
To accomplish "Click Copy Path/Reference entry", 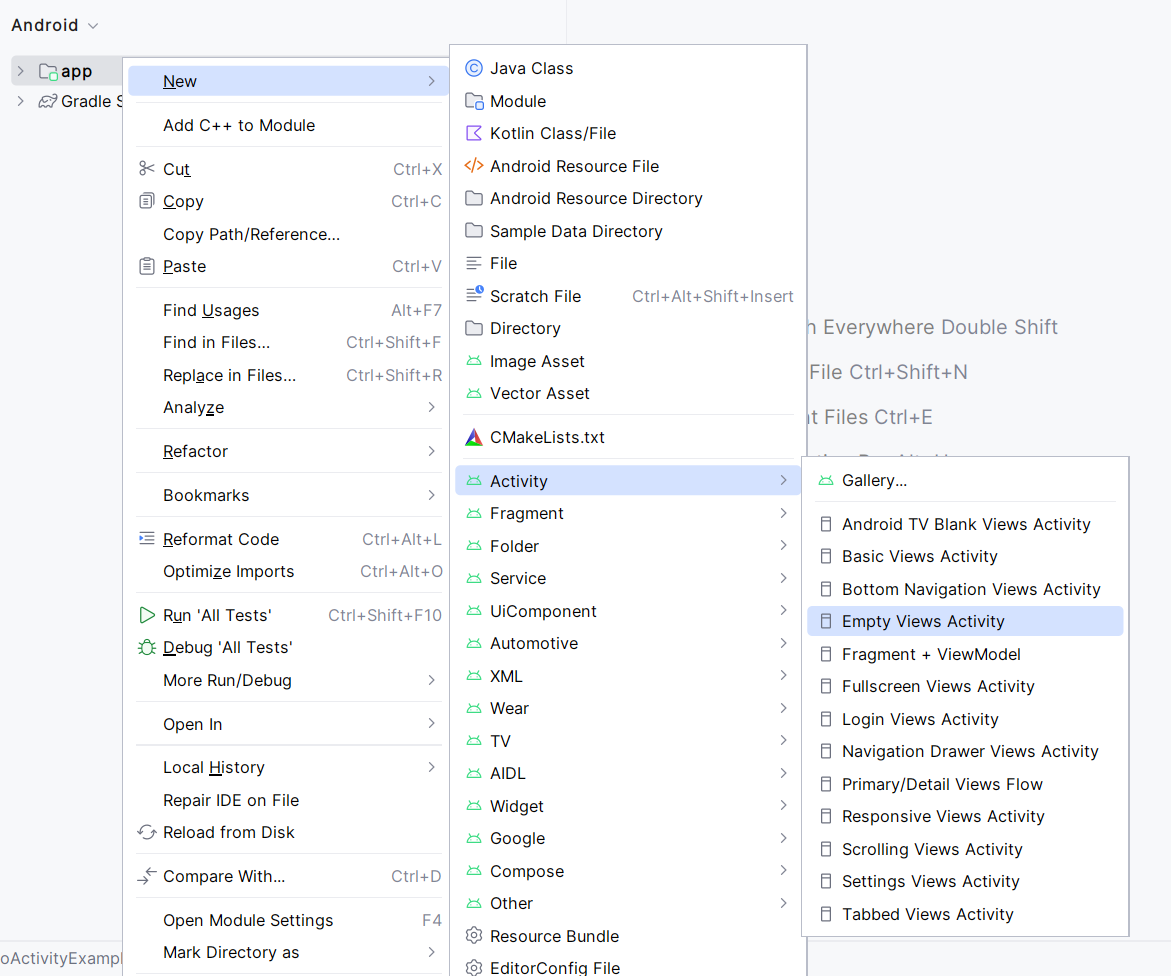I will pyautogui.click(x=288, y=234).
